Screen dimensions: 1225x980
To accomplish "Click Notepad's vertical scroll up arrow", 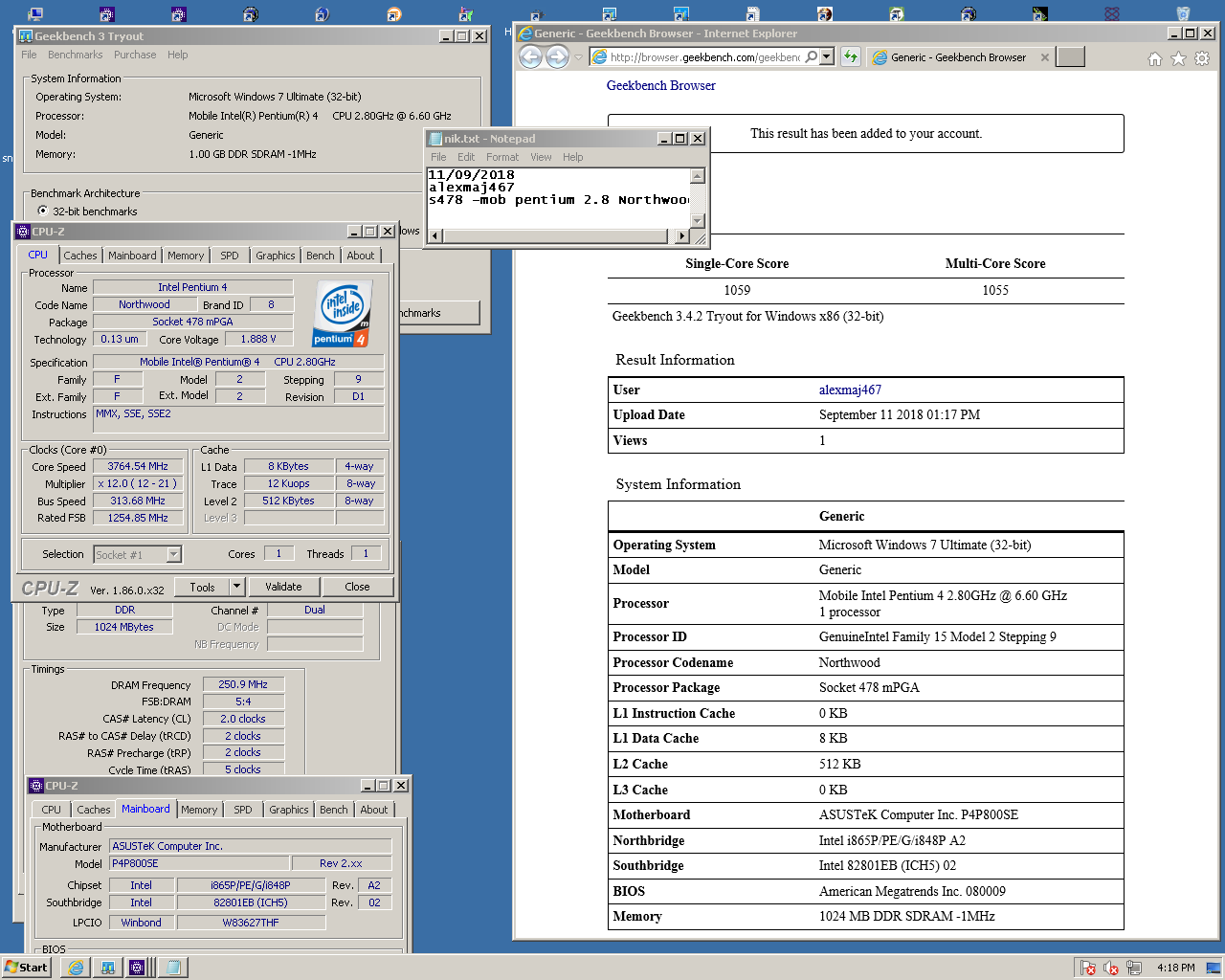I will 698,175.
